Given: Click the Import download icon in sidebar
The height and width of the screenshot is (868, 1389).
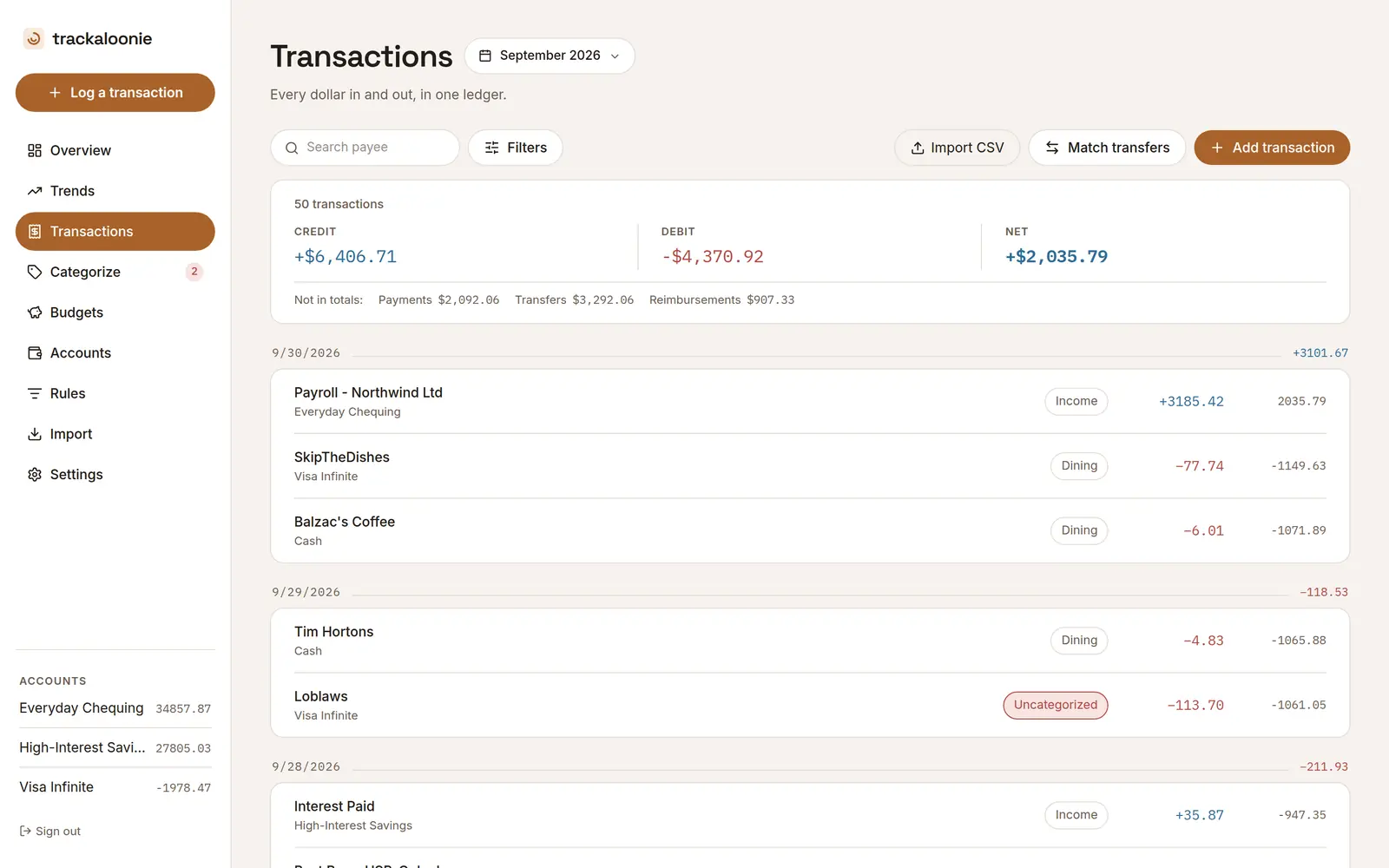Looking at the screenshot, I should tap(35, 434).
